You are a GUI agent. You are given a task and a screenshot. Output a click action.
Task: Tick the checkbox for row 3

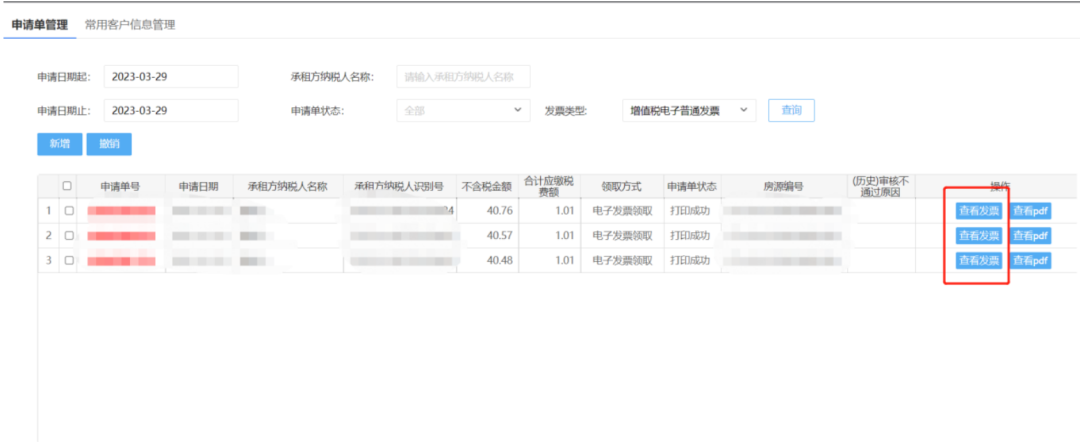(x=68, y=260)
